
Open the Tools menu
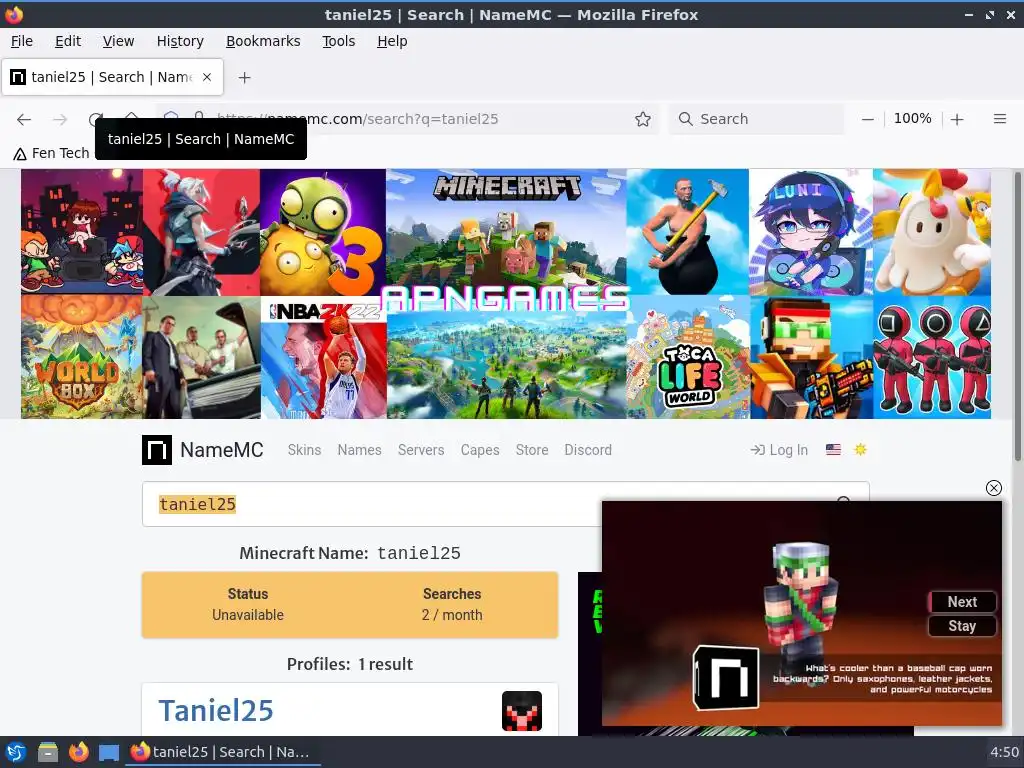(338, 41)
